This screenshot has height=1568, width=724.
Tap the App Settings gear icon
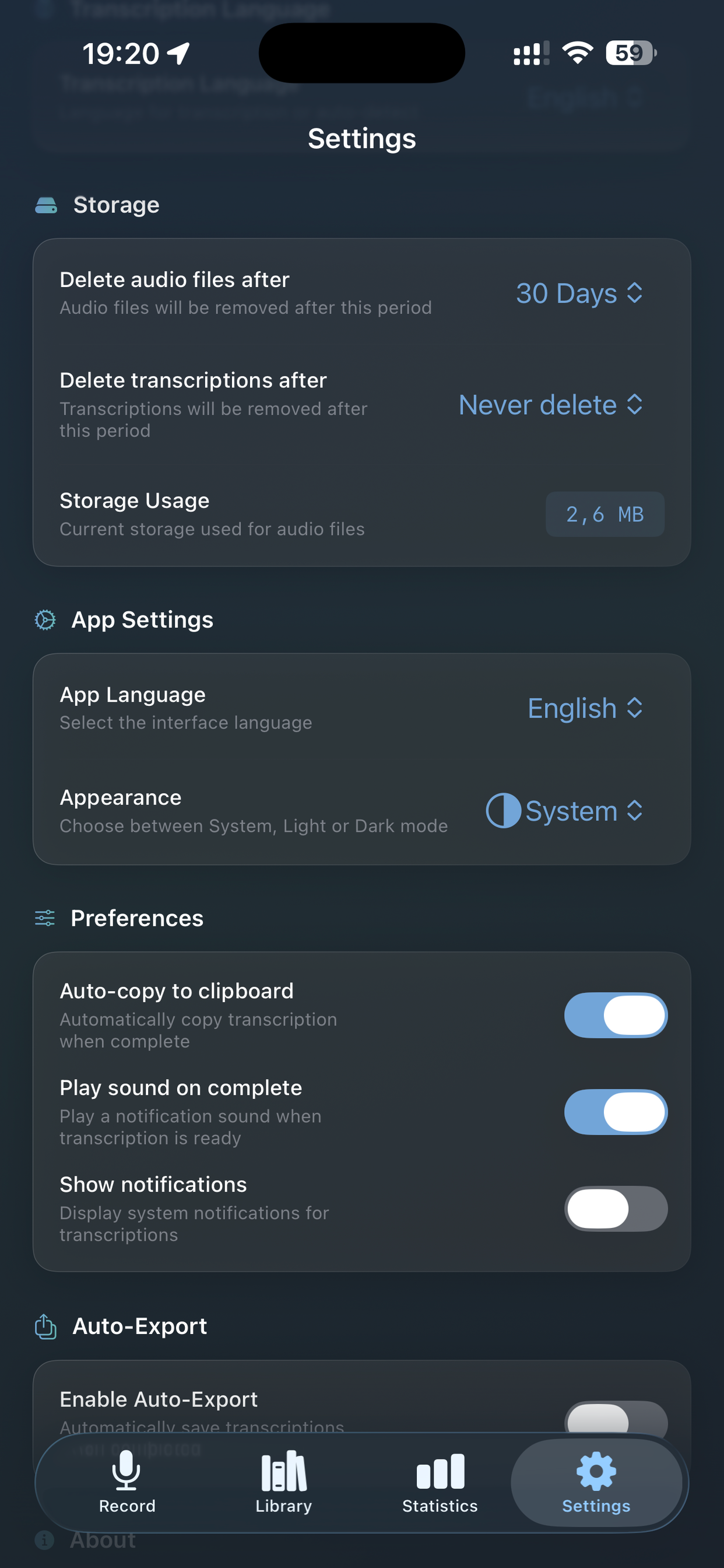click(45, 619)
